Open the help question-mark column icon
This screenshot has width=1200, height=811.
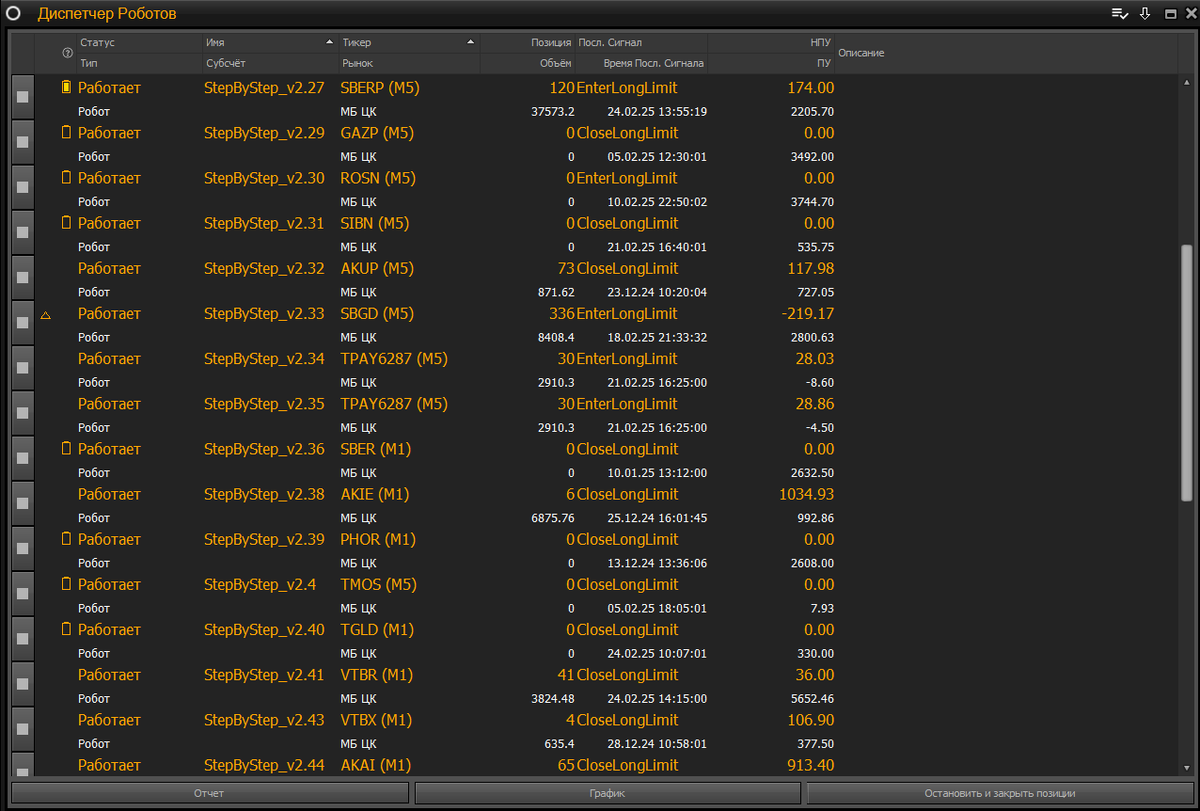click(x=67, y=52)
